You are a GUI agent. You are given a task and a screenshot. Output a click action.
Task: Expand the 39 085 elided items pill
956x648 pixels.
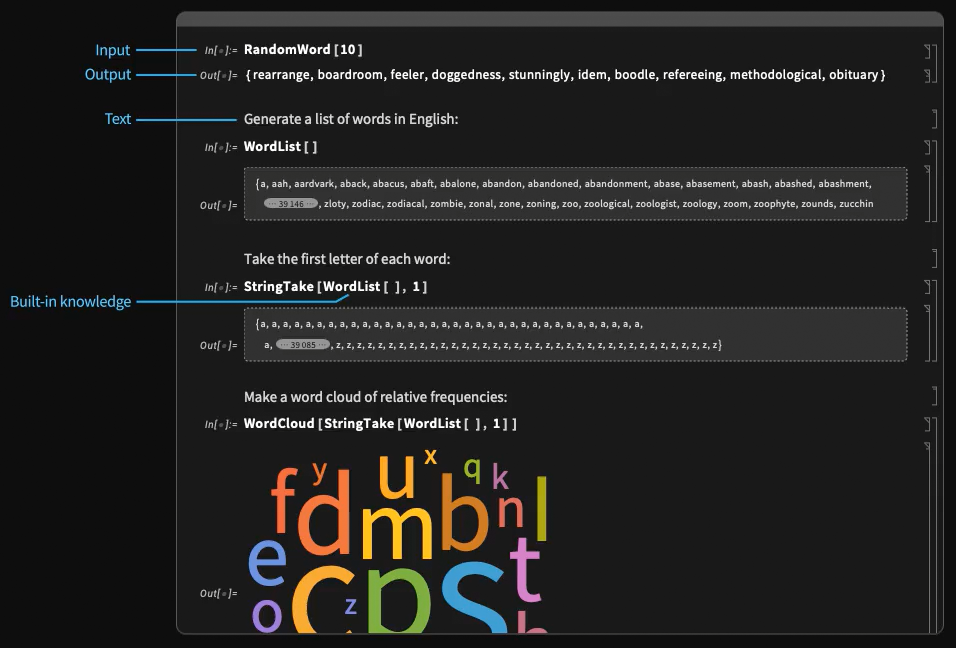click(302, 345)
